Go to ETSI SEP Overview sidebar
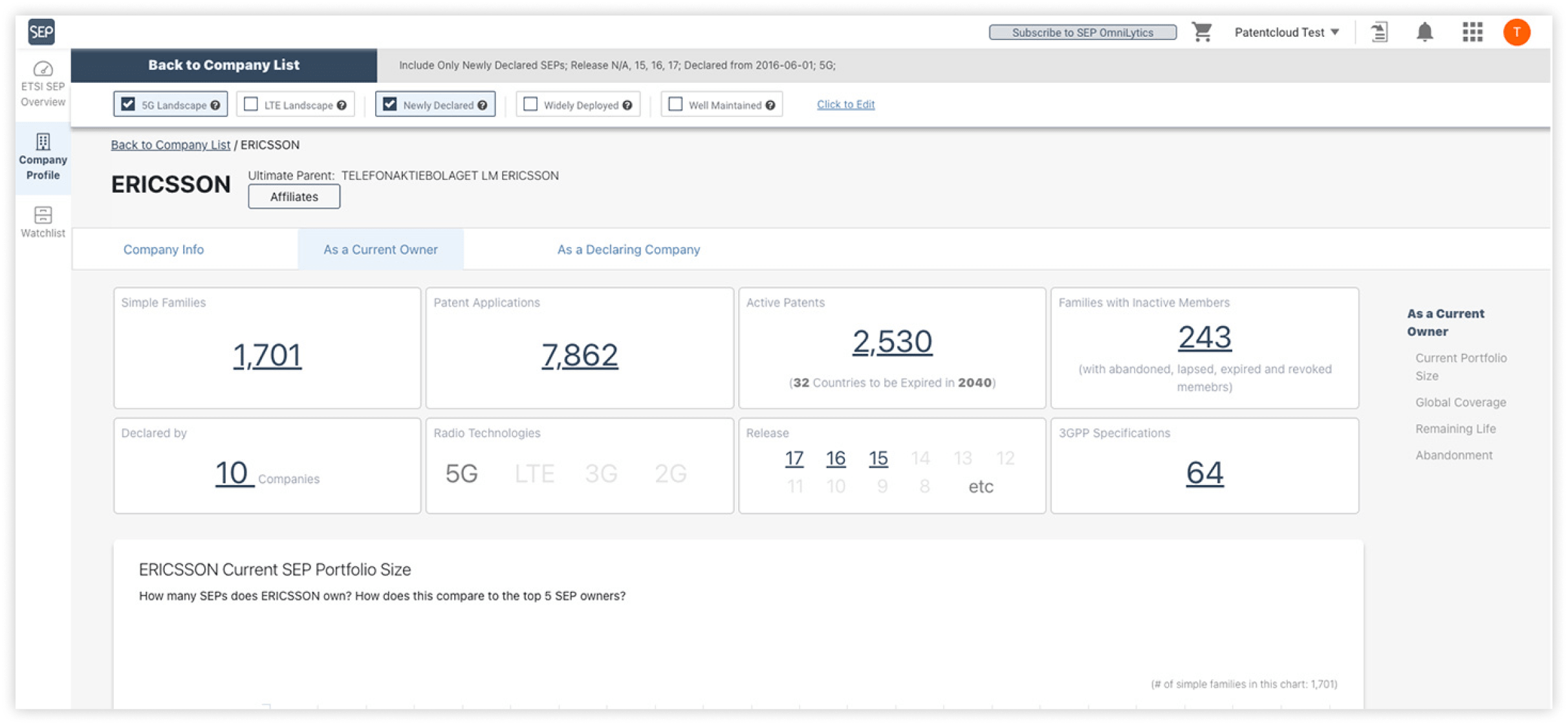This screenshot has height=725, width=1568. tap(43, 85)
